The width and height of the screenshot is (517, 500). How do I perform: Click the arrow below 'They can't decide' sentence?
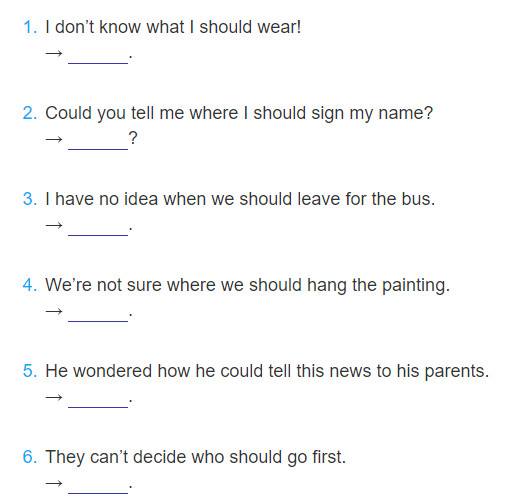(x=54, y=483)
